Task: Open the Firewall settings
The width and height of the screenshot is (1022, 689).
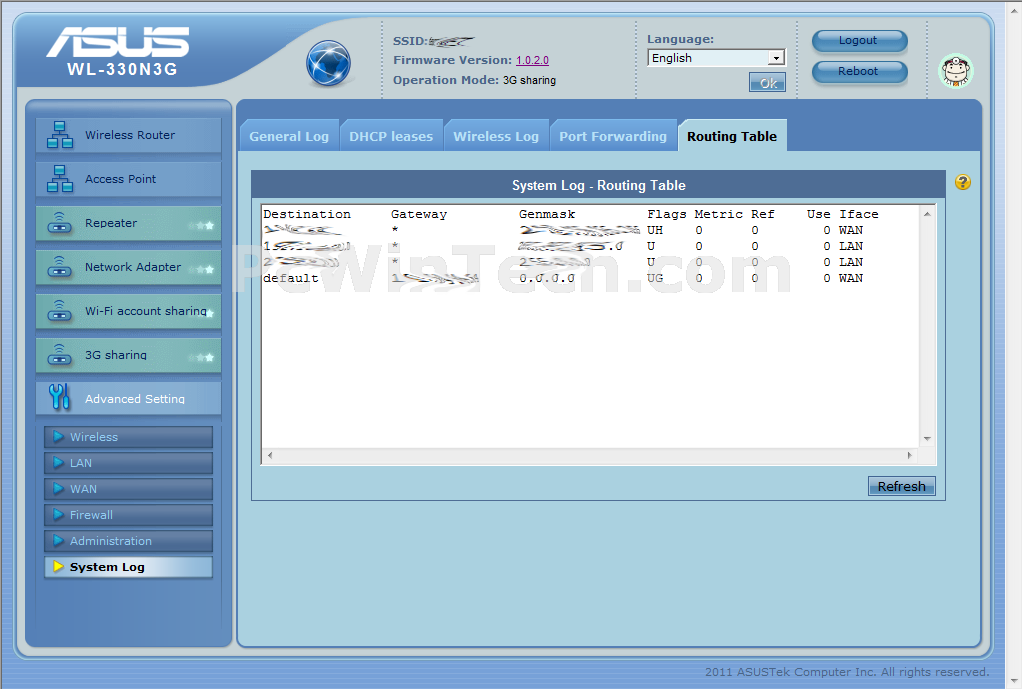Action: coord(128,515)
